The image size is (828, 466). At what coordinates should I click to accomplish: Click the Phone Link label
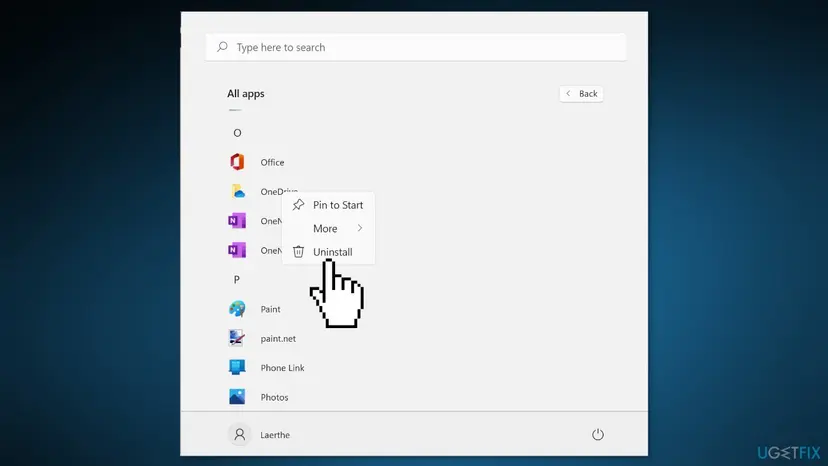point(282,368)
